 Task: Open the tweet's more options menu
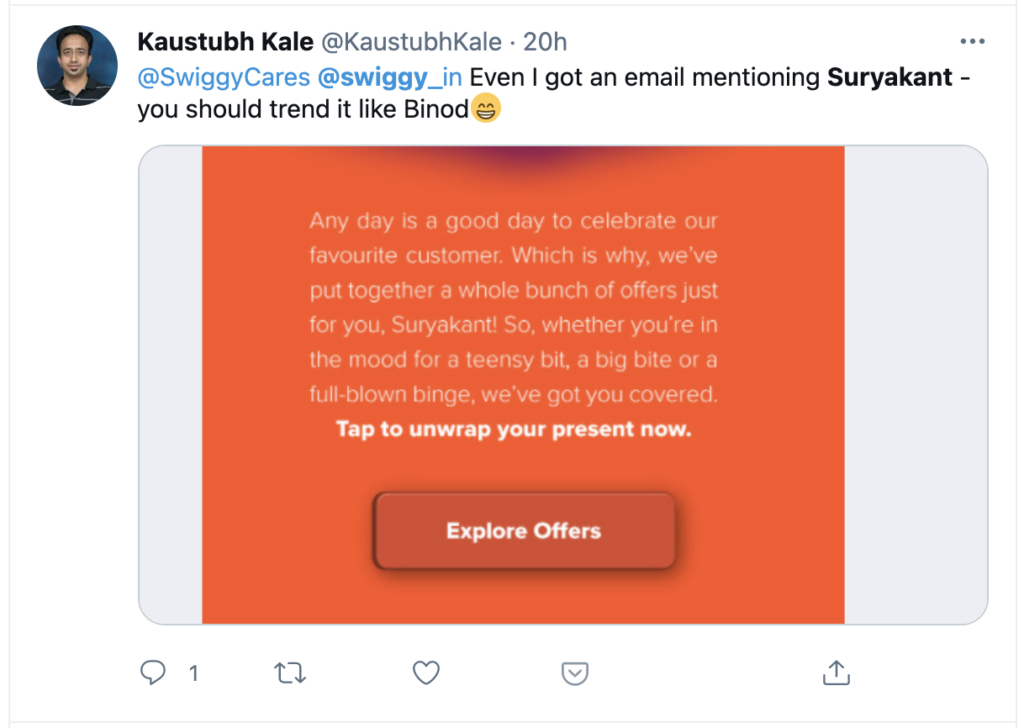click(972, 42)
